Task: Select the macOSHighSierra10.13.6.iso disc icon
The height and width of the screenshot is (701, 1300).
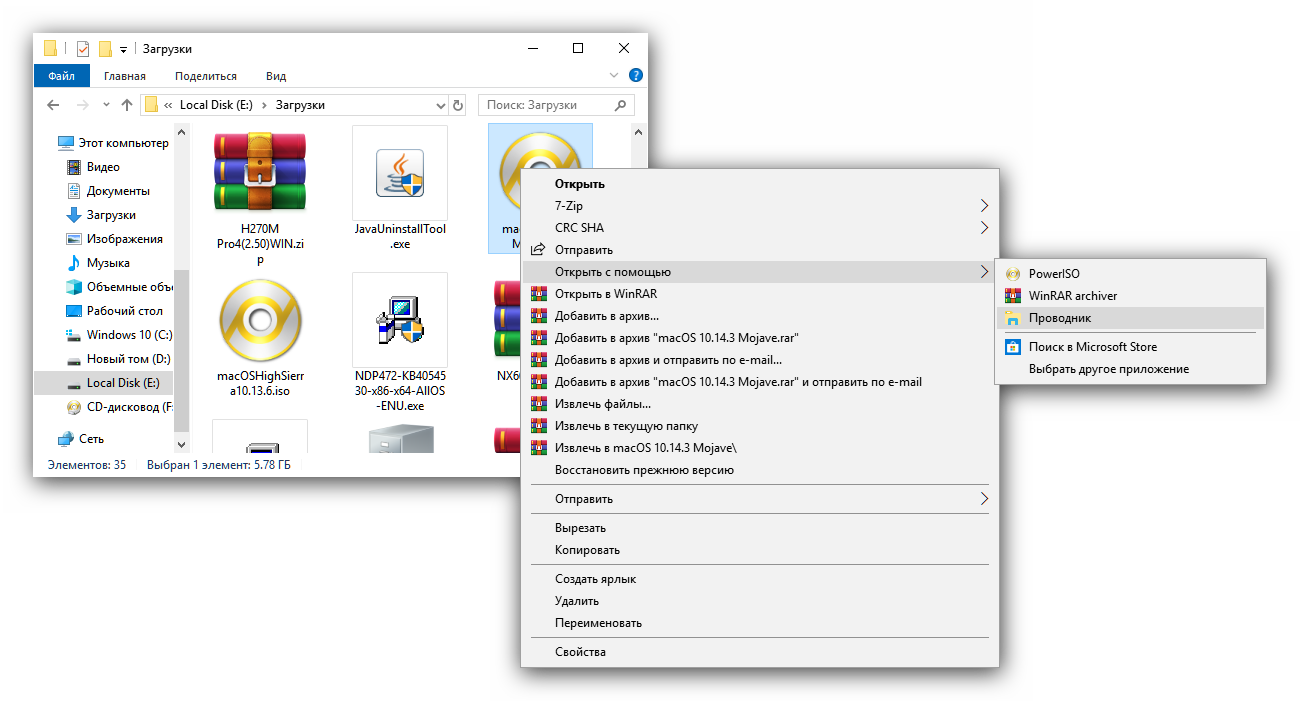Action: pos(259,320)
